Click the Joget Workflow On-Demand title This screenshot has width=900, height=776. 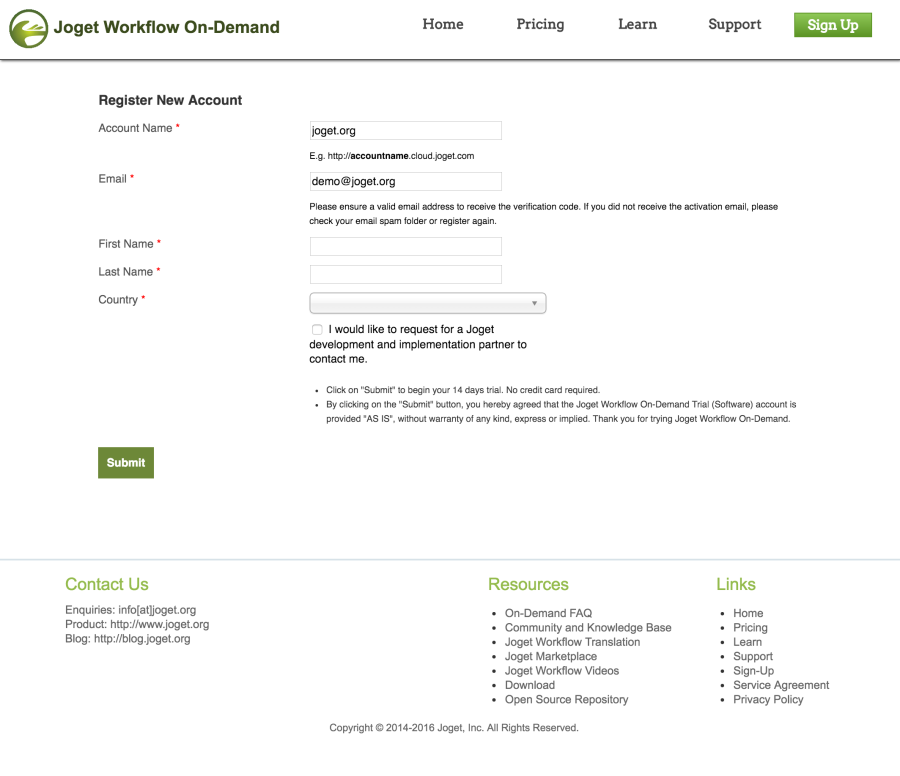(166, 27)
